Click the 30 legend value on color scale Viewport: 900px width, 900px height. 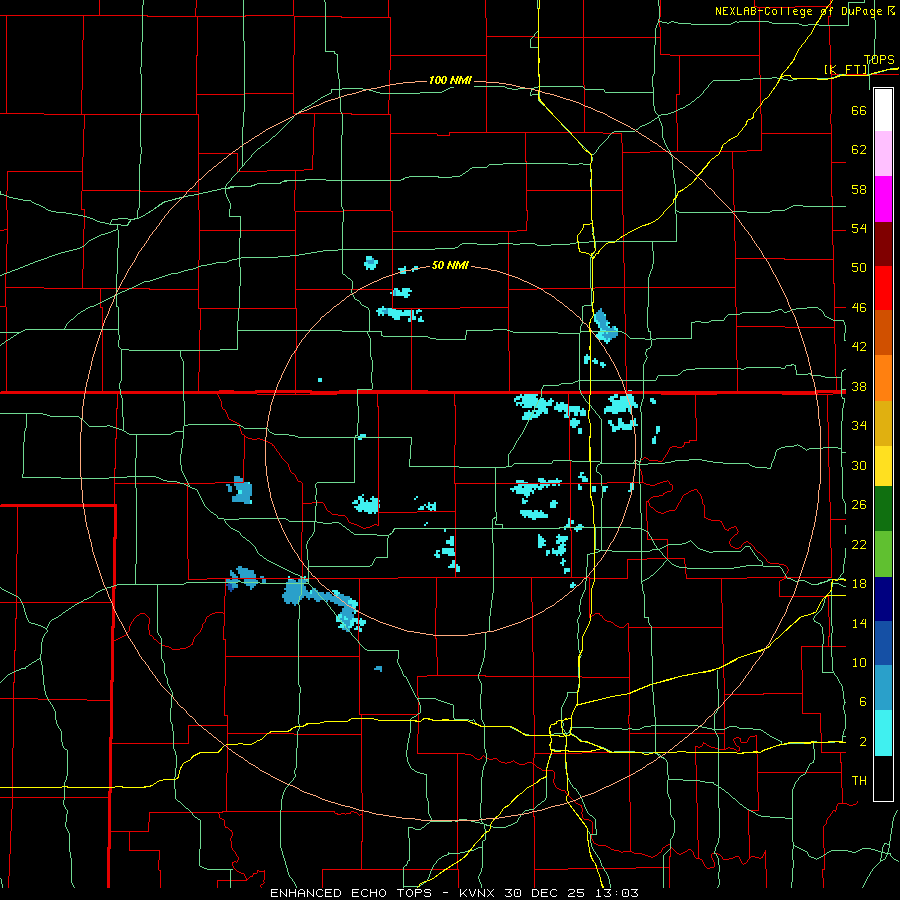coord(859,465)
